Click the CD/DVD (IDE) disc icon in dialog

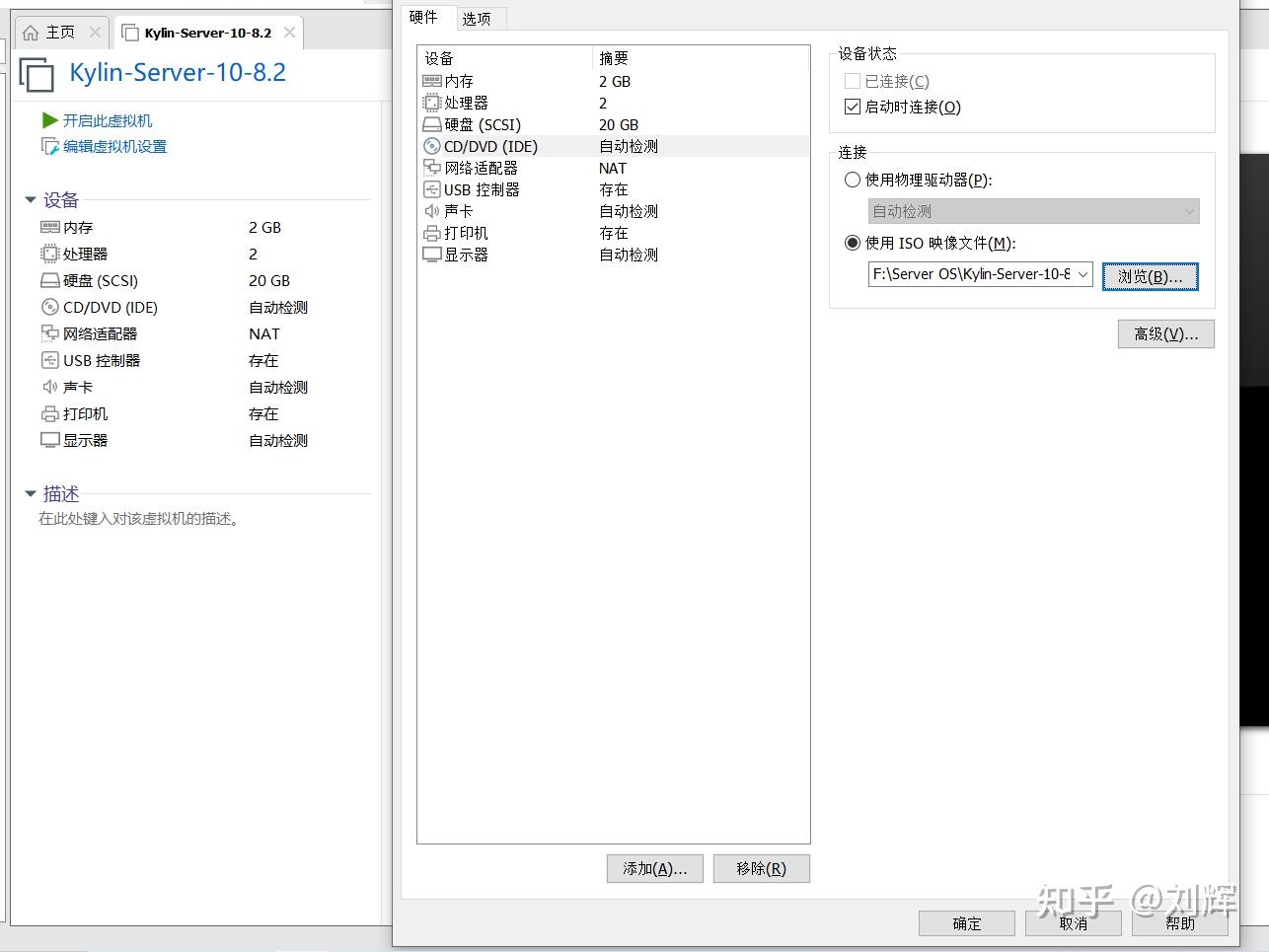coord(431,146)
